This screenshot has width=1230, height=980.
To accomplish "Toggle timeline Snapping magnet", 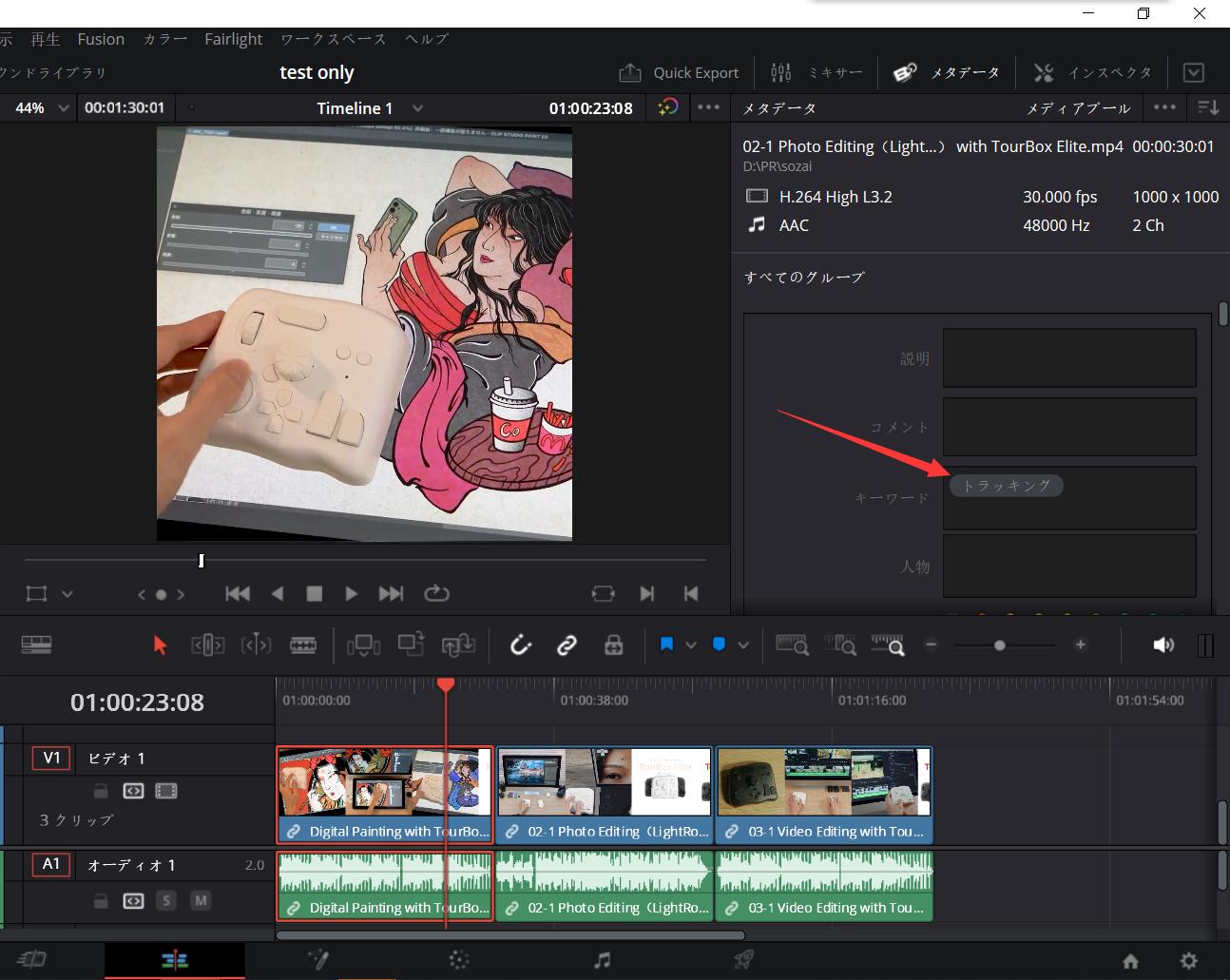I will click(x=521, y=645).
